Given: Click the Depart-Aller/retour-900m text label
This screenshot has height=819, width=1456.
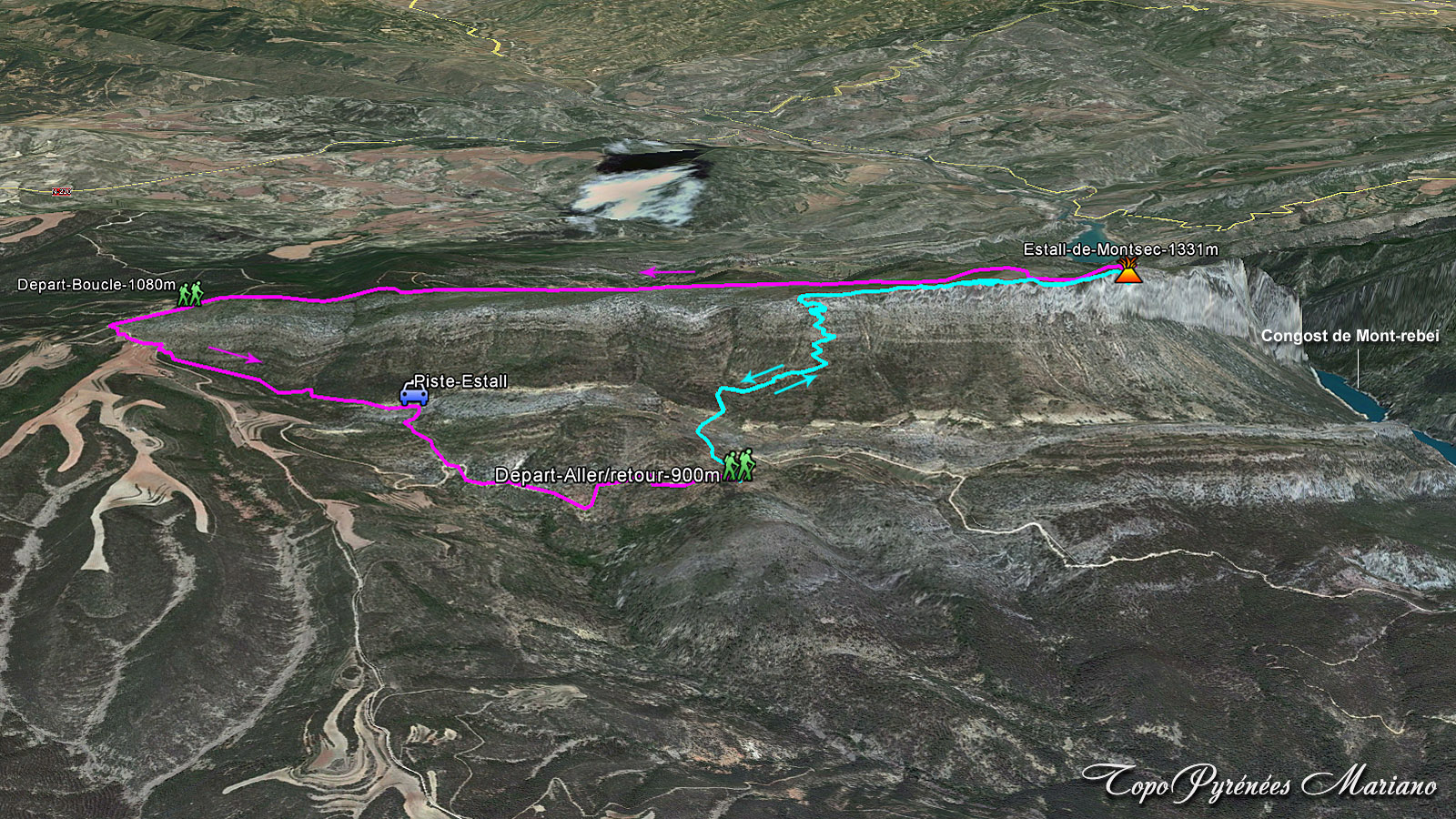Looking at the screenshot, I should click(607, 475).
